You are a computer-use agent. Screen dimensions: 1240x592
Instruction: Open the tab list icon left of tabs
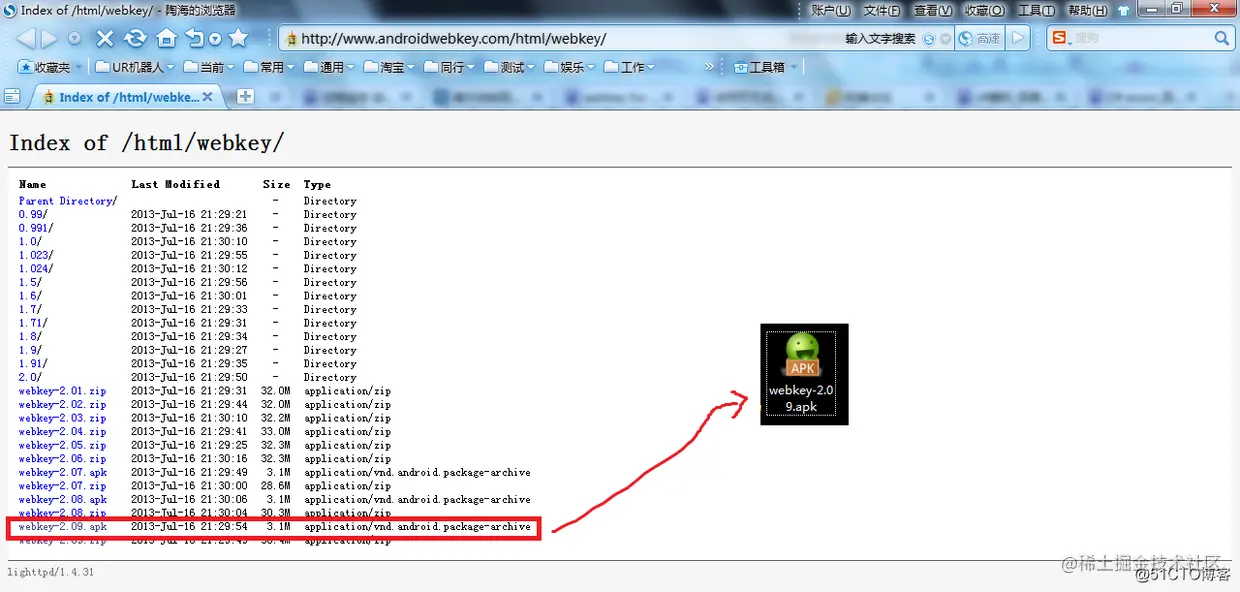(12, 97)
